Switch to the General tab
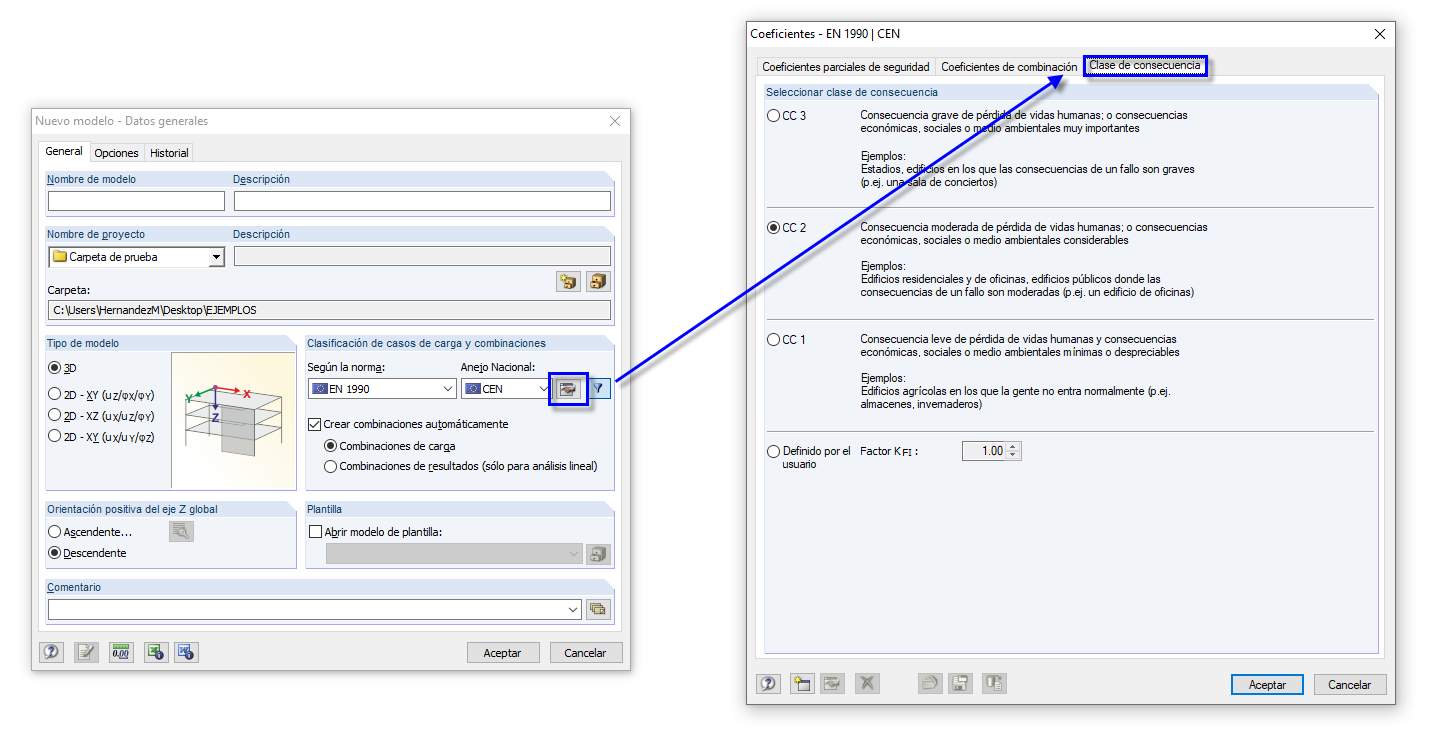 pos(64,152)
